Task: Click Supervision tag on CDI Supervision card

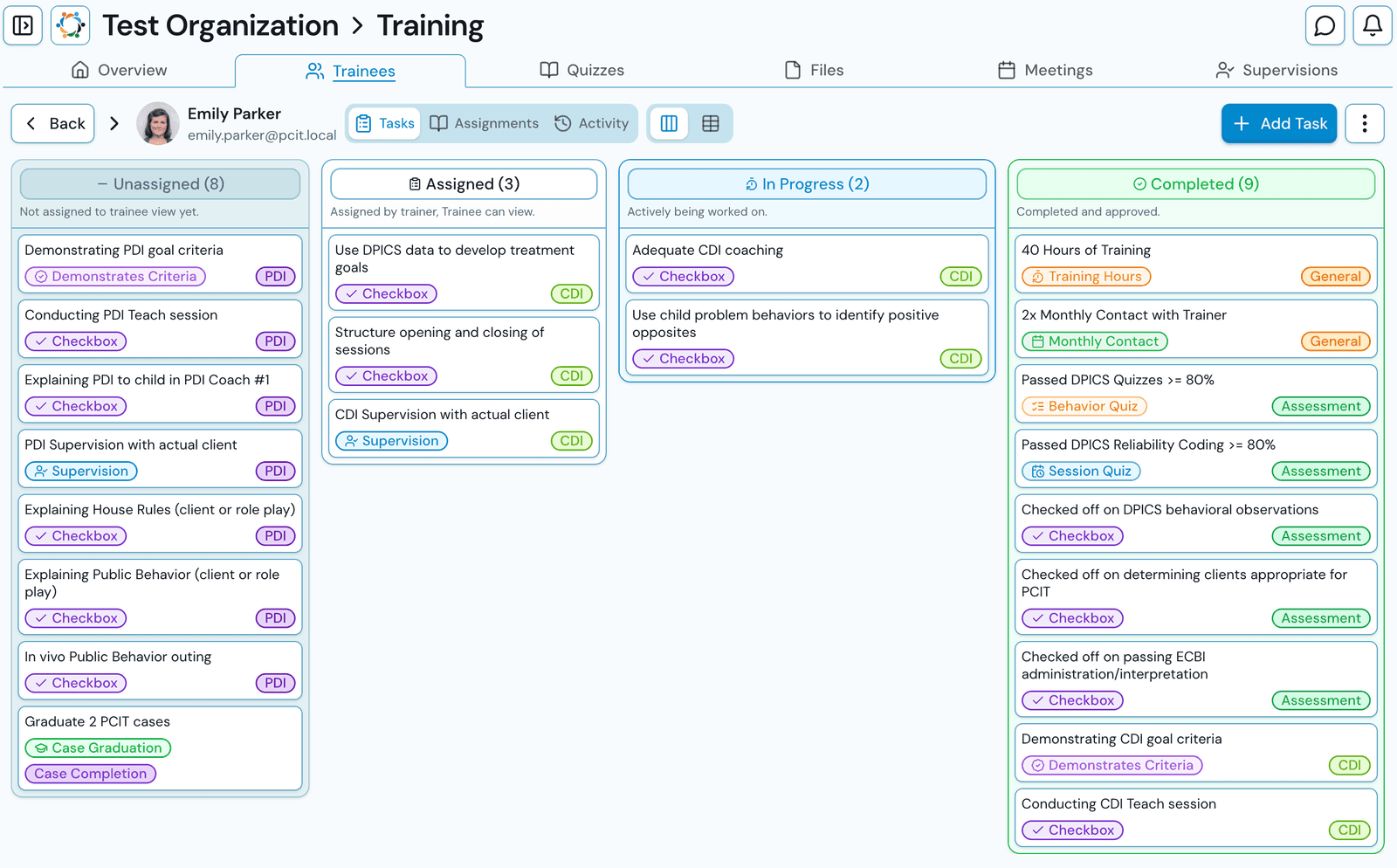Action: point(392,441)
